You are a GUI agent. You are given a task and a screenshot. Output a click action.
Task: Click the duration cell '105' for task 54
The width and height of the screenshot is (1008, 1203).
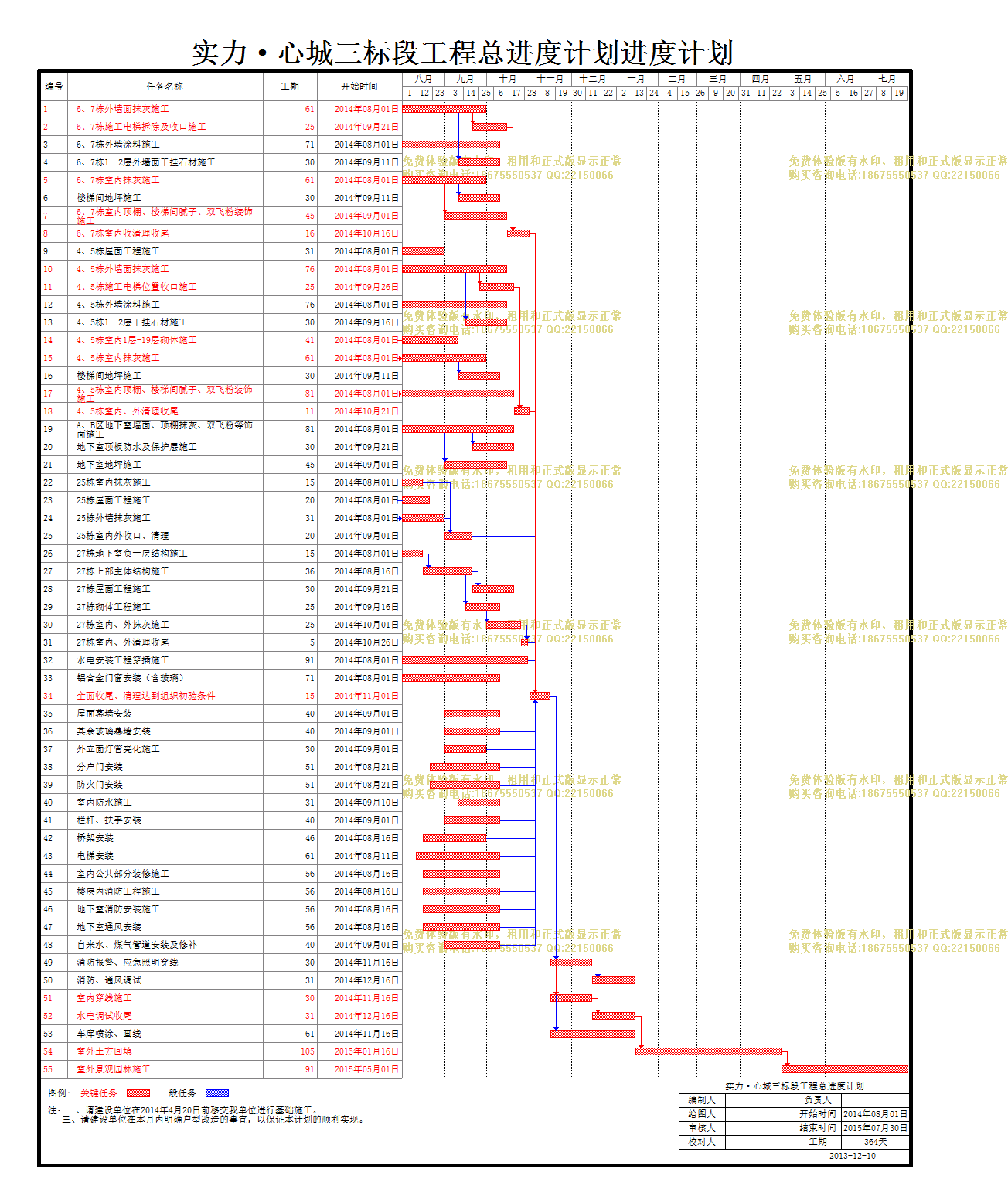(x=308, y=1051)
